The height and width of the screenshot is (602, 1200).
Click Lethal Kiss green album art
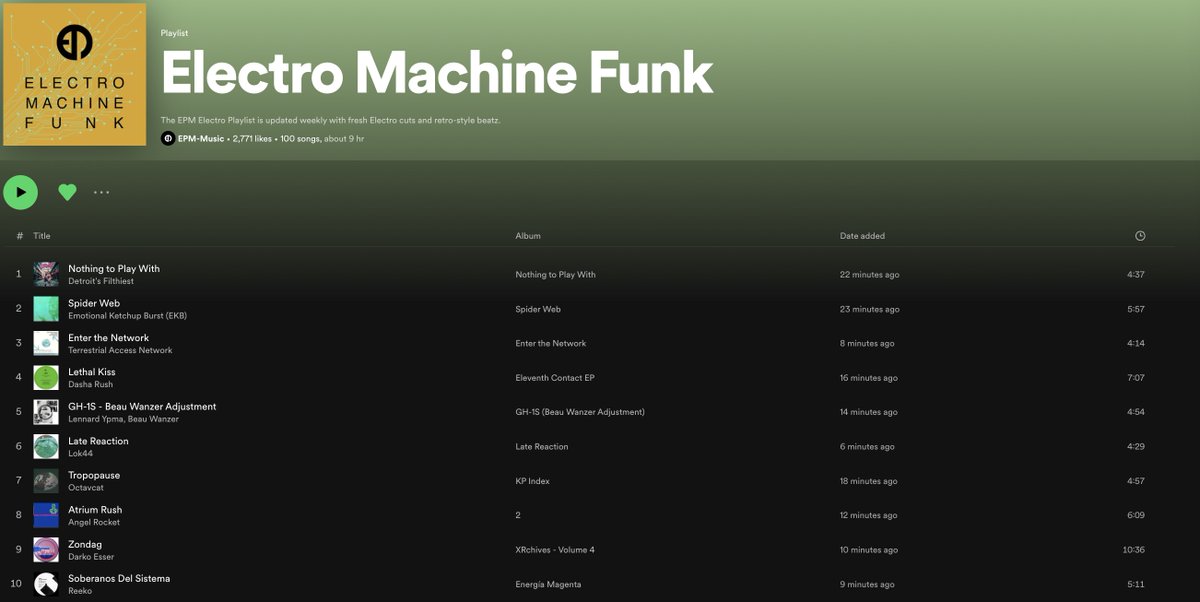(x=46, y=377)
